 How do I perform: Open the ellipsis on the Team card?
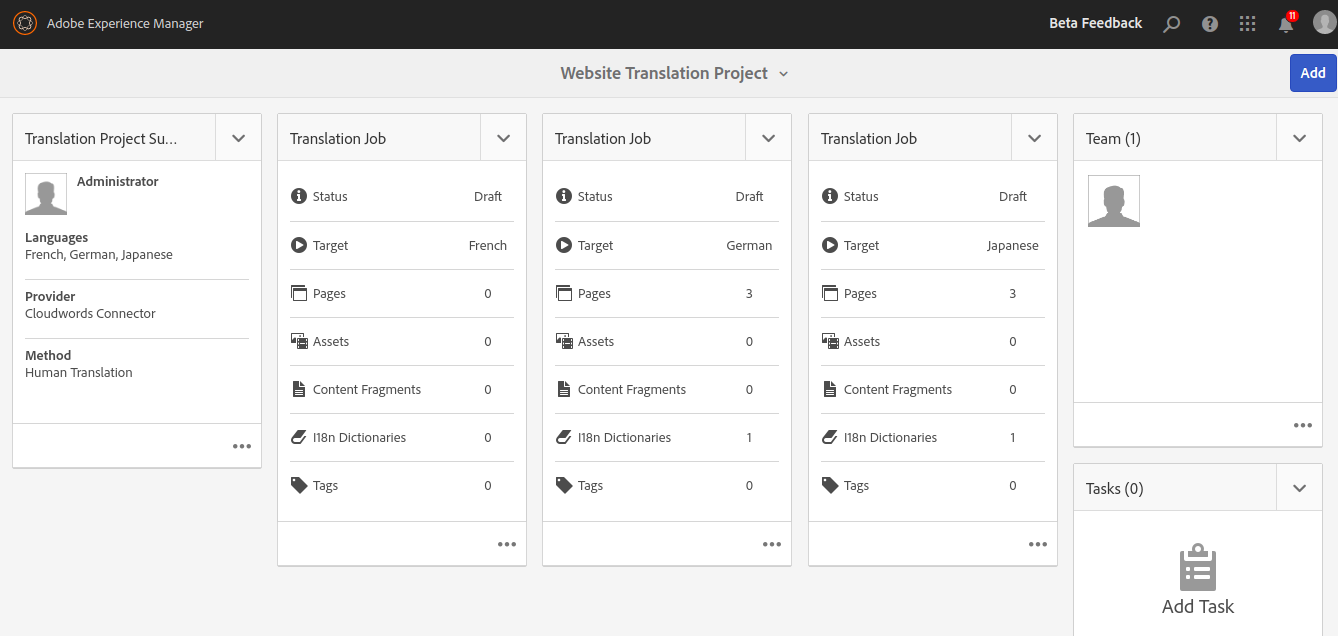(x=1302, y=425)
